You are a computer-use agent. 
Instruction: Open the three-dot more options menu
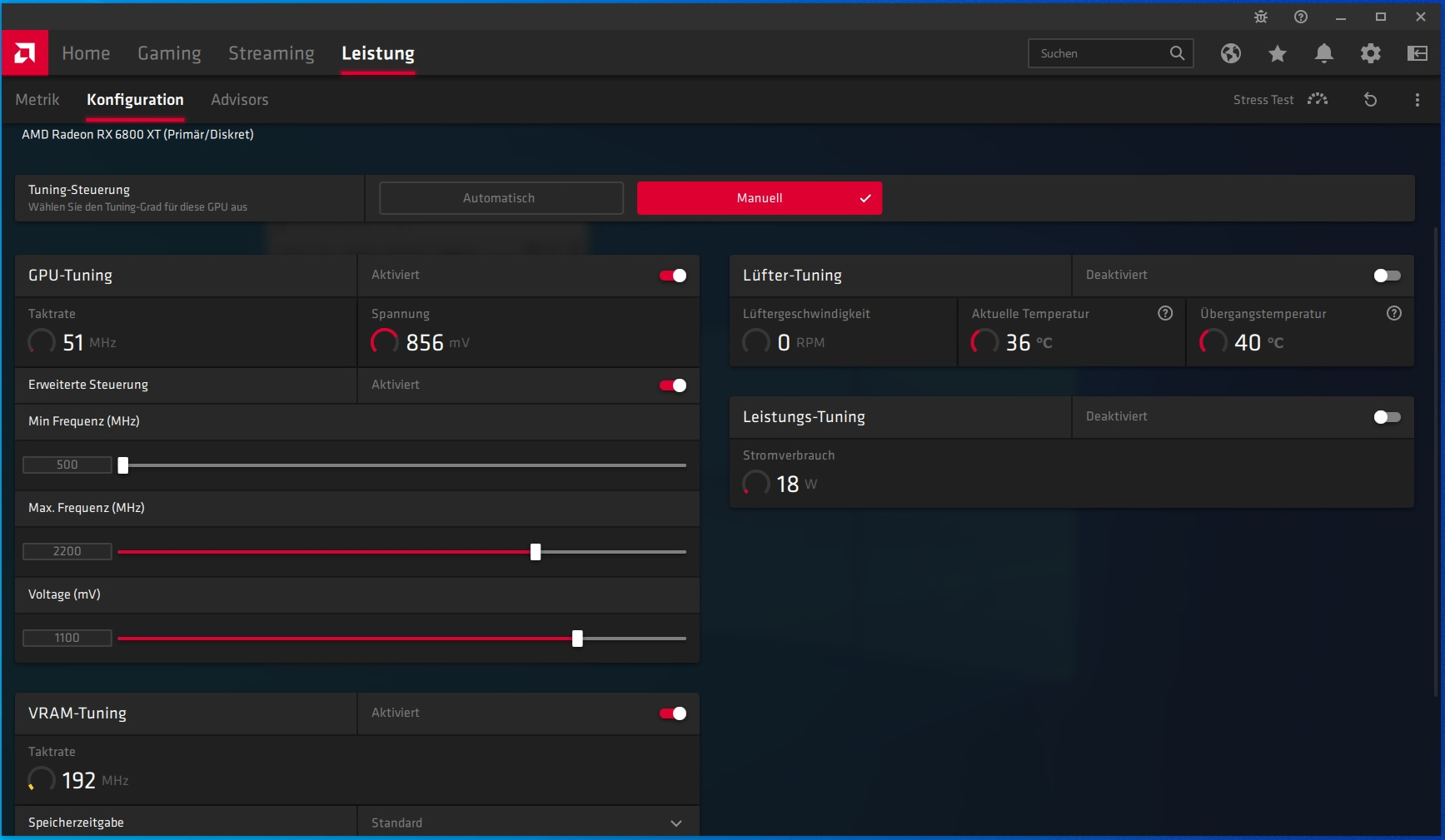tap(1418, 100)
